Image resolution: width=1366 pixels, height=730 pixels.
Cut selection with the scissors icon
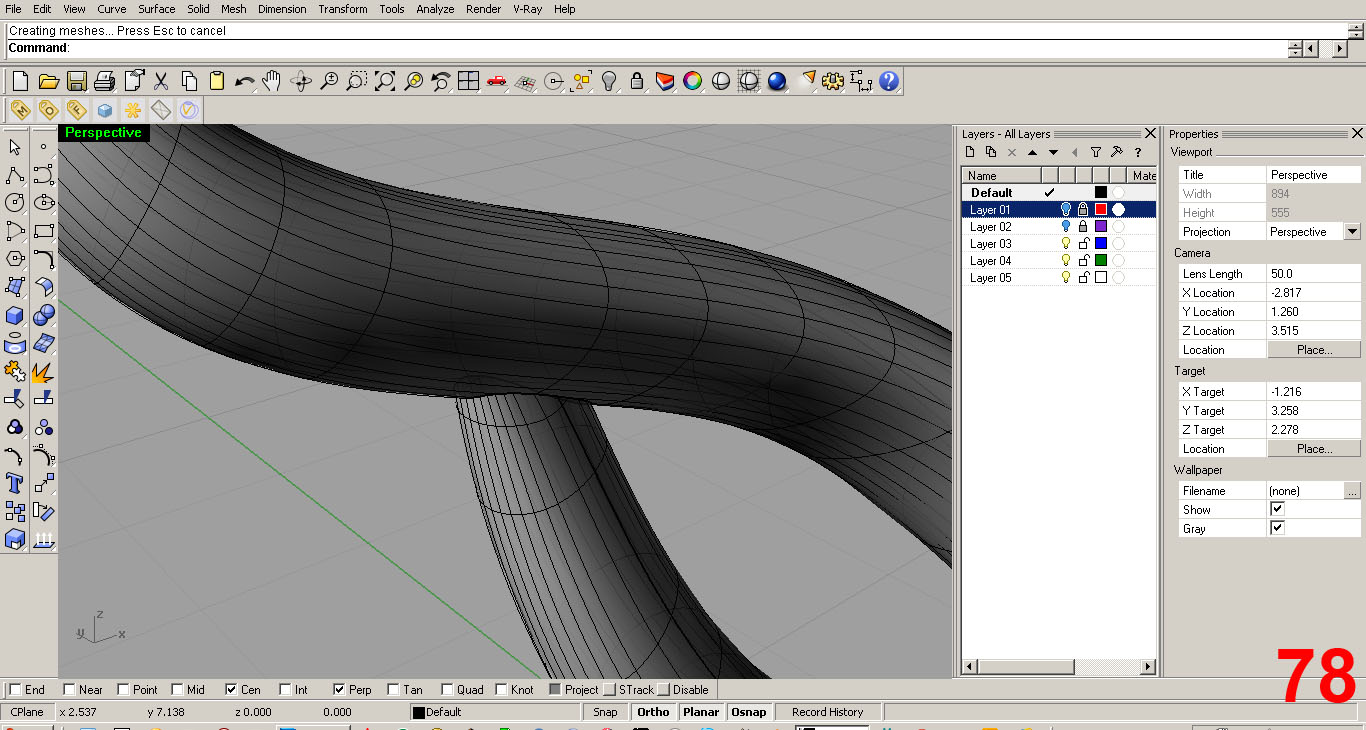tap(160, 81)
